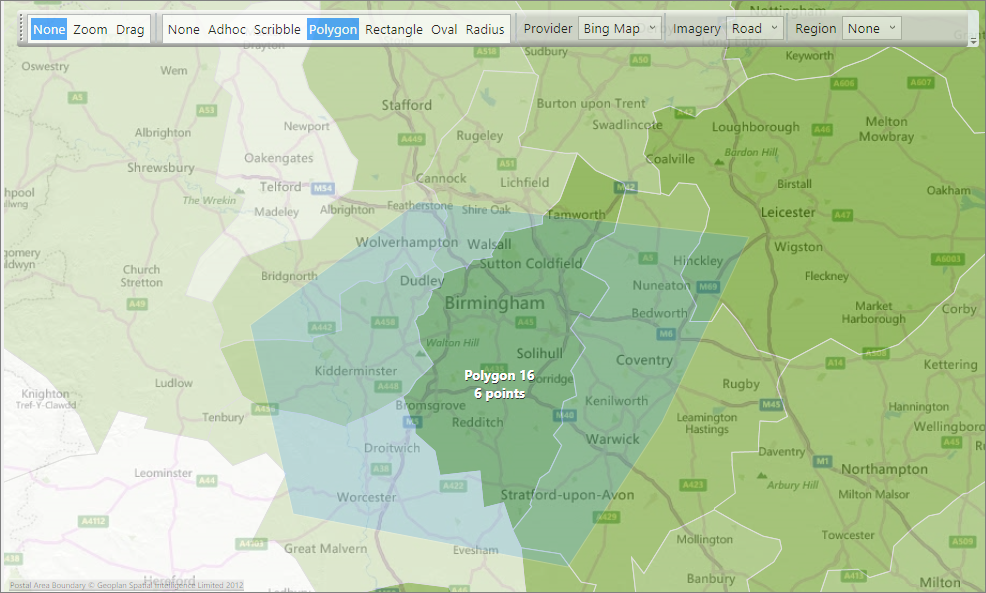The height and width of the screenshot is (593, 986).
Task: Click the Stafford town label
Action: [x=407, y=105]
